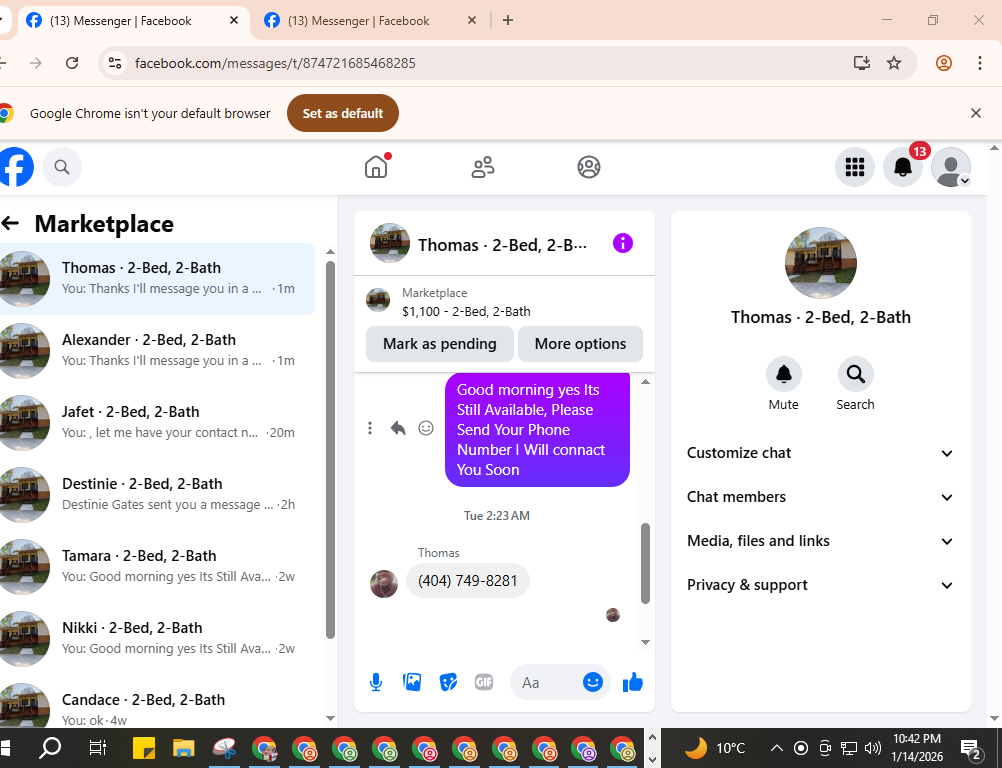This screenshot has width=1002, height=768.
Task: Open Tamara · 2-Bed, 2-Bath chat
Action: [x=157, y=567]
